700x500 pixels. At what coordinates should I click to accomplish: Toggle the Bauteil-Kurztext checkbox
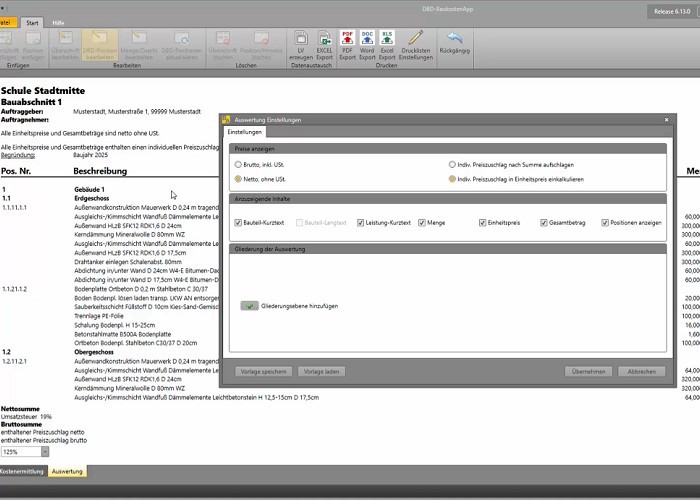238,222
